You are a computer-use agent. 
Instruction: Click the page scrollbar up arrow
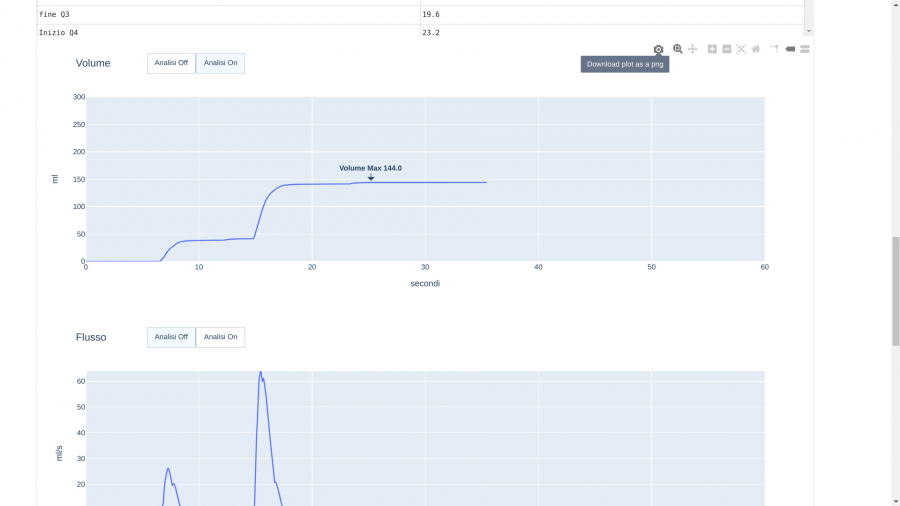[x=895, y=3]
